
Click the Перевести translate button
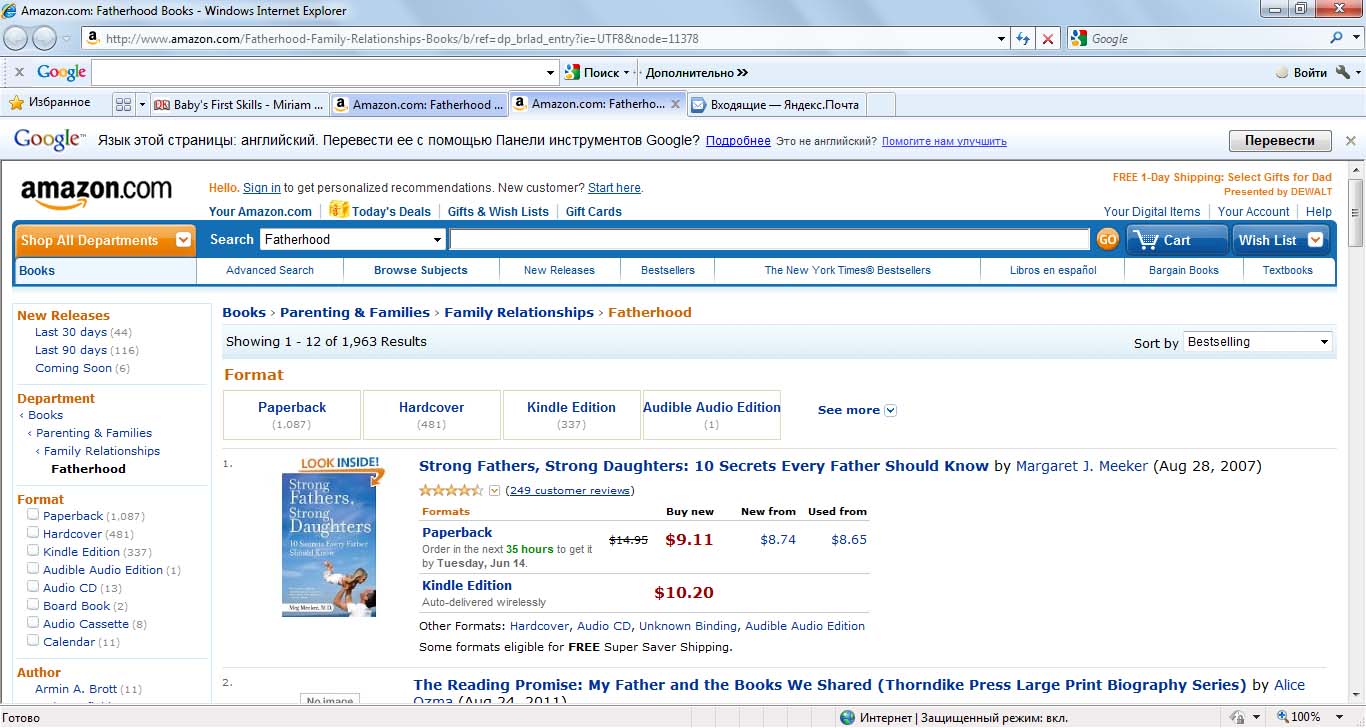pyautogui.click(x=1280, y=141)
